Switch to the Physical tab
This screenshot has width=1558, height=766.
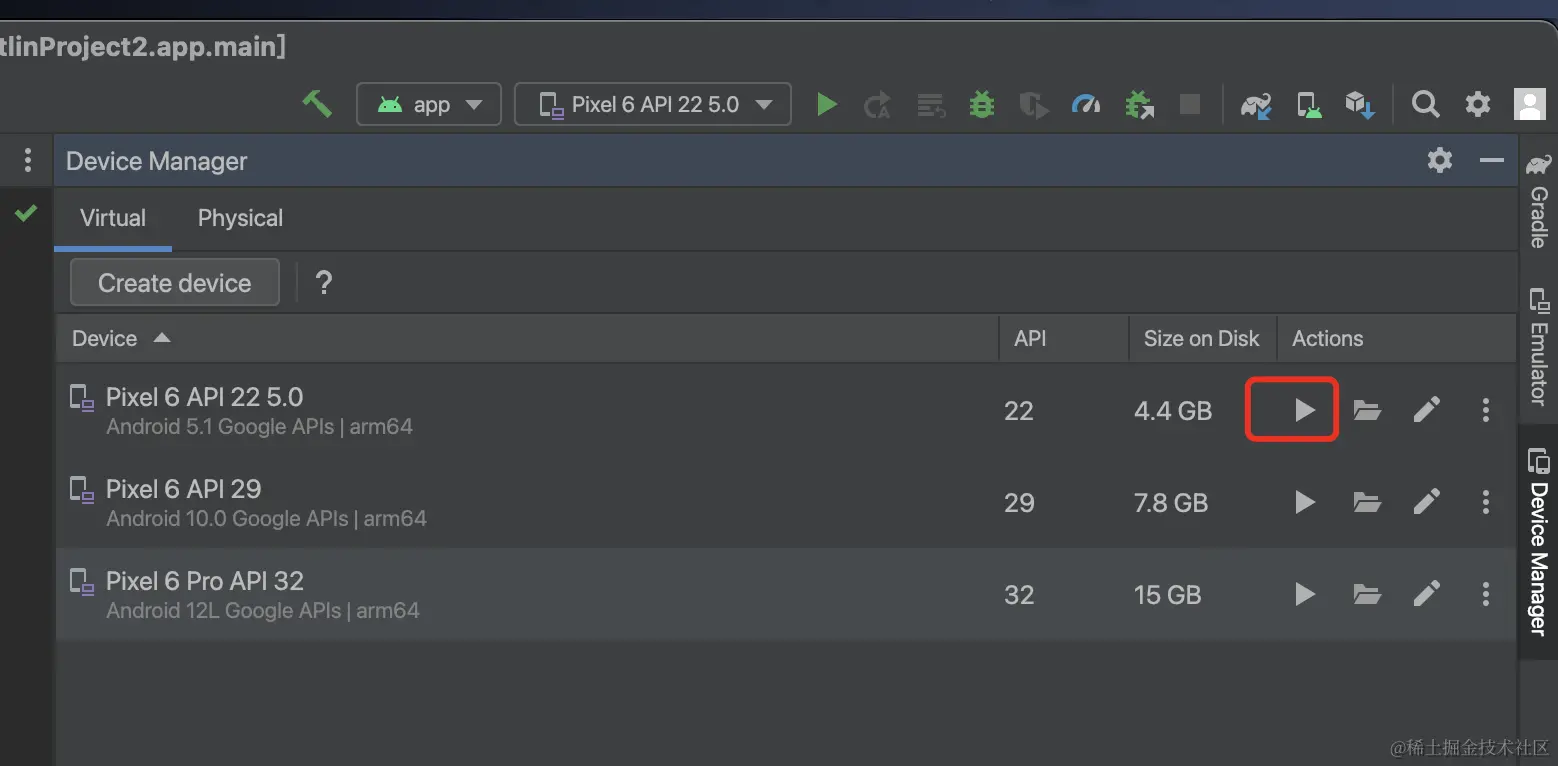[x=240, y=218]
